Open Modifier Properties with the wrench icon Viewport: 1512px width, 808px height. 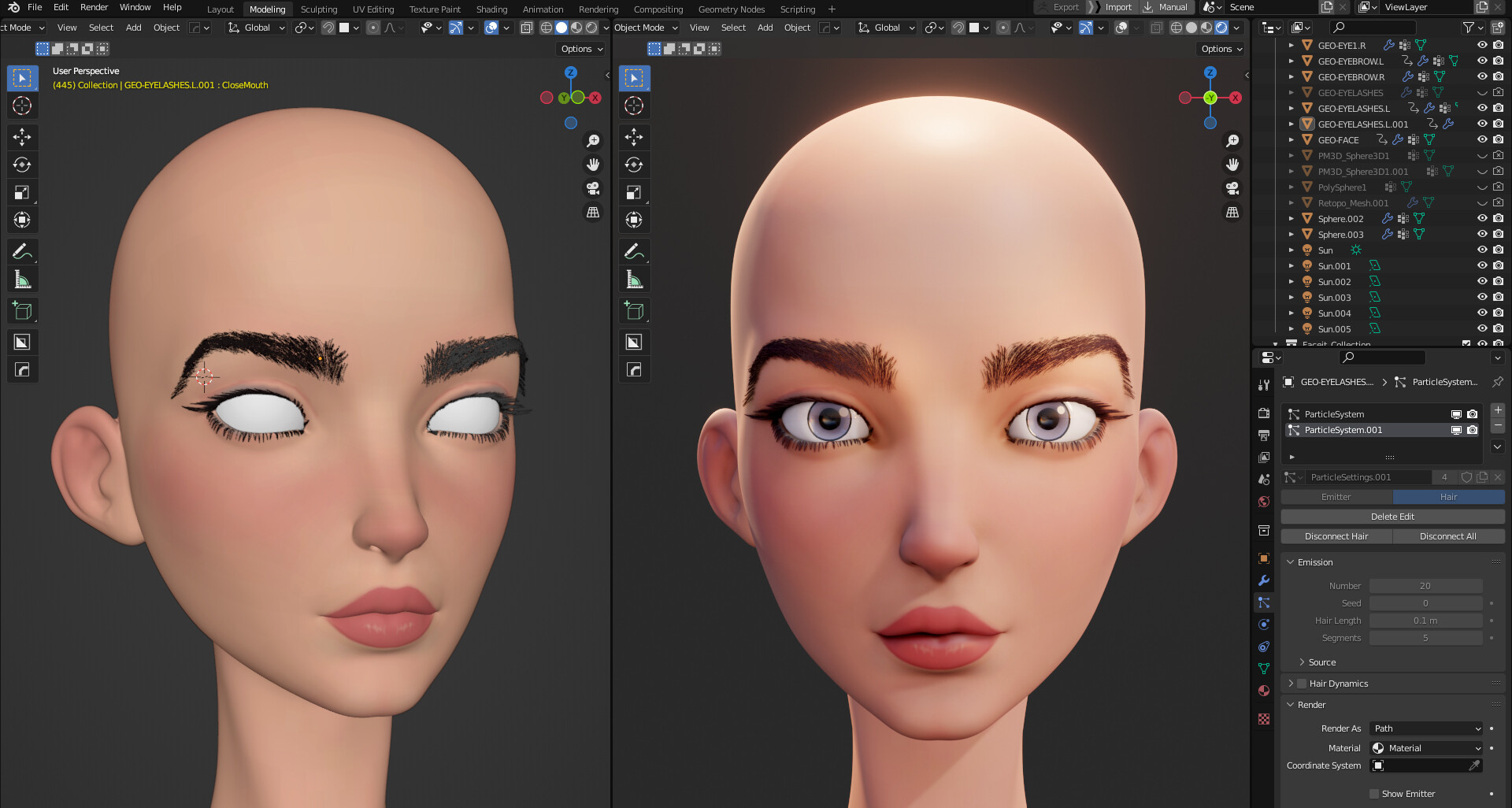(x=1264, y=580)
